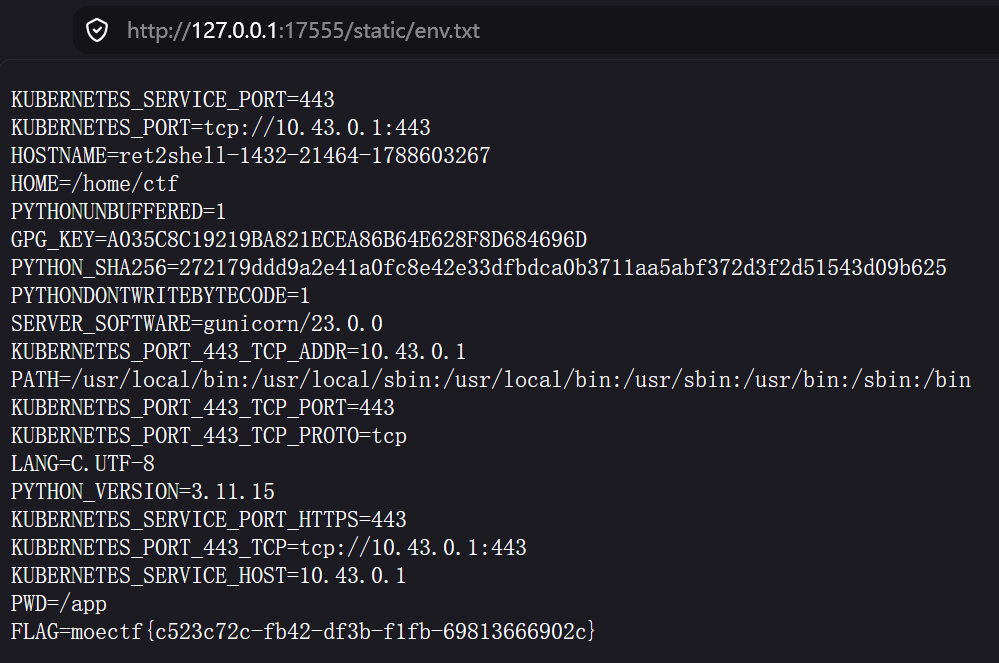999x663 pixels.
Task: Click the FLAG=moectf line
Action: [x=303, y=631]
